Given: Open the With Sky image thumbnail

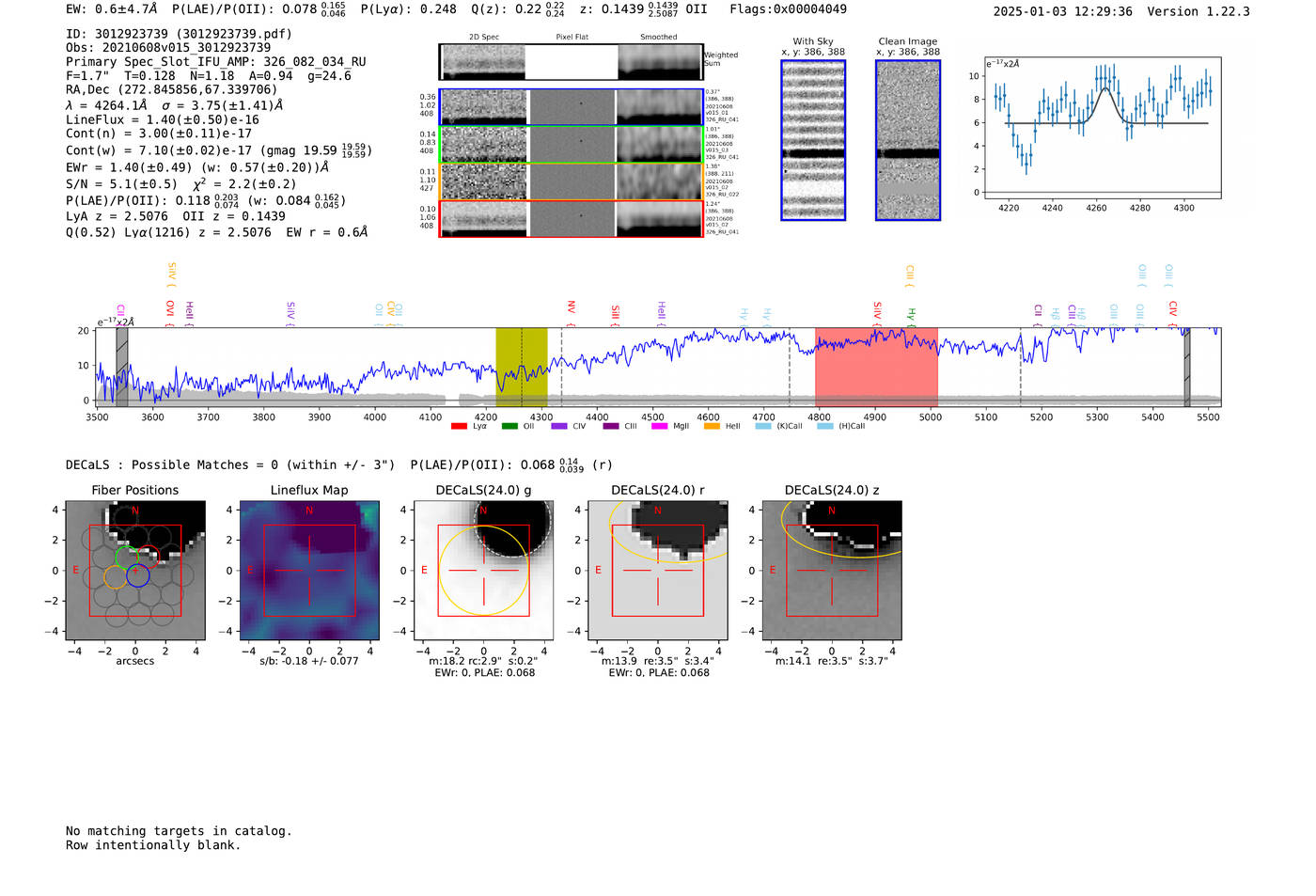Looking at the screenshot, I should click(x=813, y=140).
